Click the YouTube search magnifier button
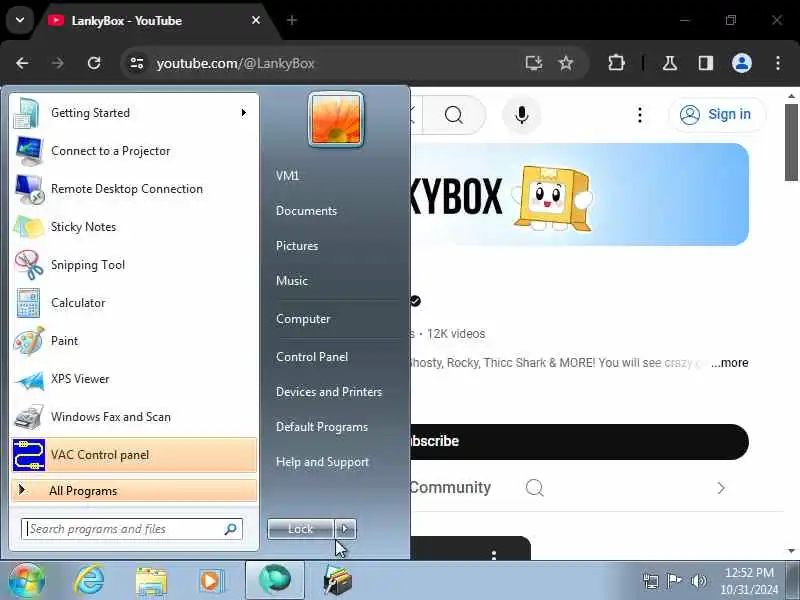 454,115
